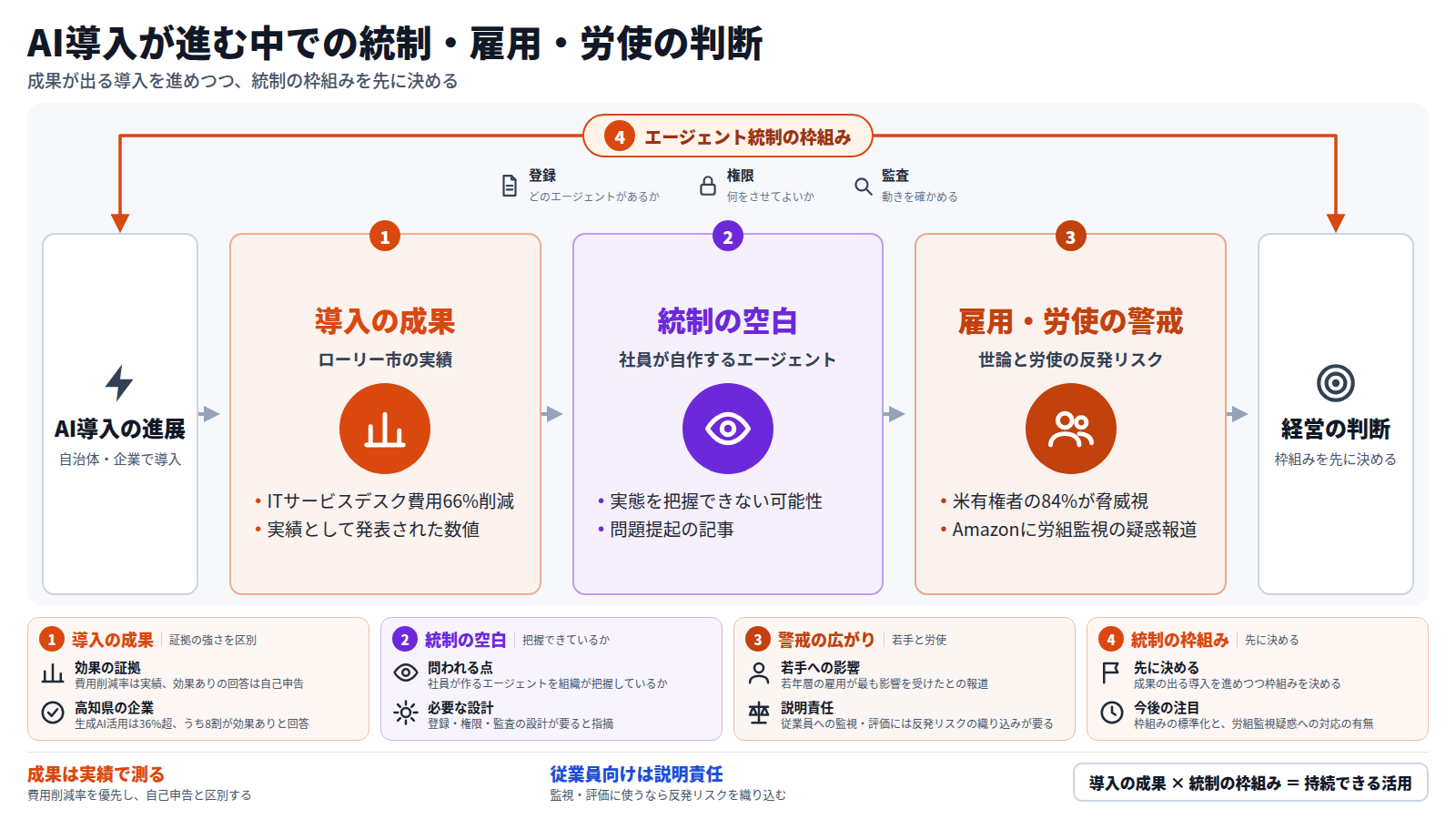Click the lock icon beside 権限
Image resolution: width=1456 pixels, height=819 pixels.
click(x=707, y=186)
